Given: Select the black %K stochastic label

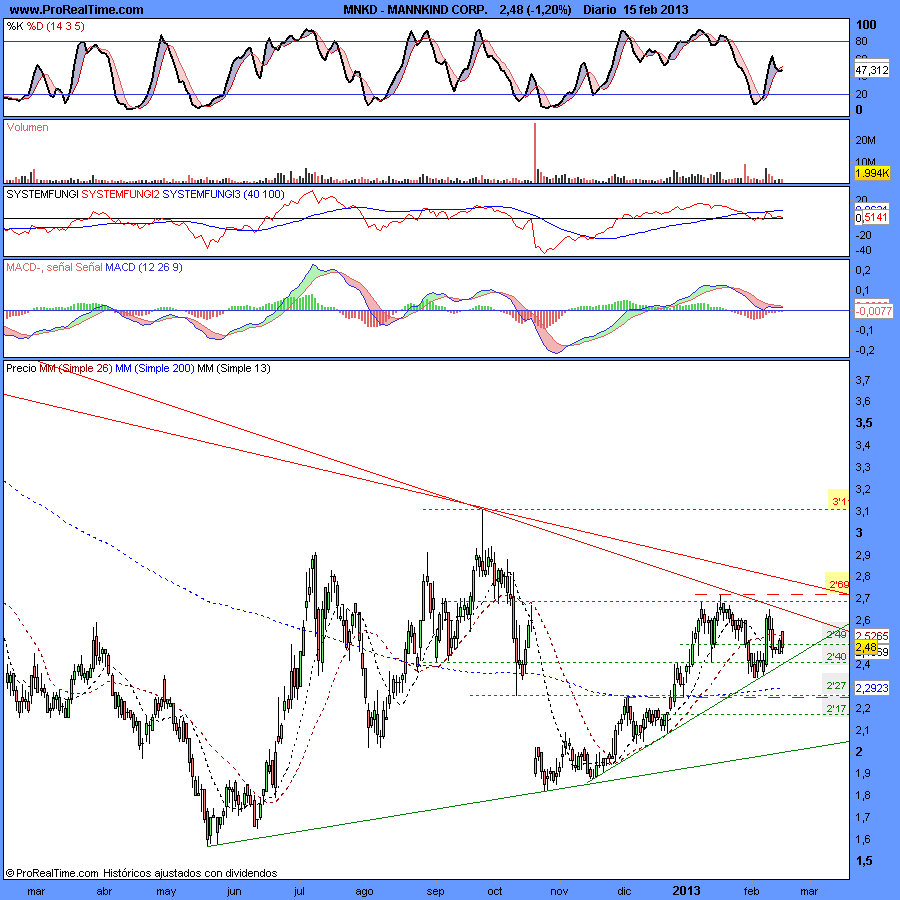Looking at the screenshot, I should point(15,26).
